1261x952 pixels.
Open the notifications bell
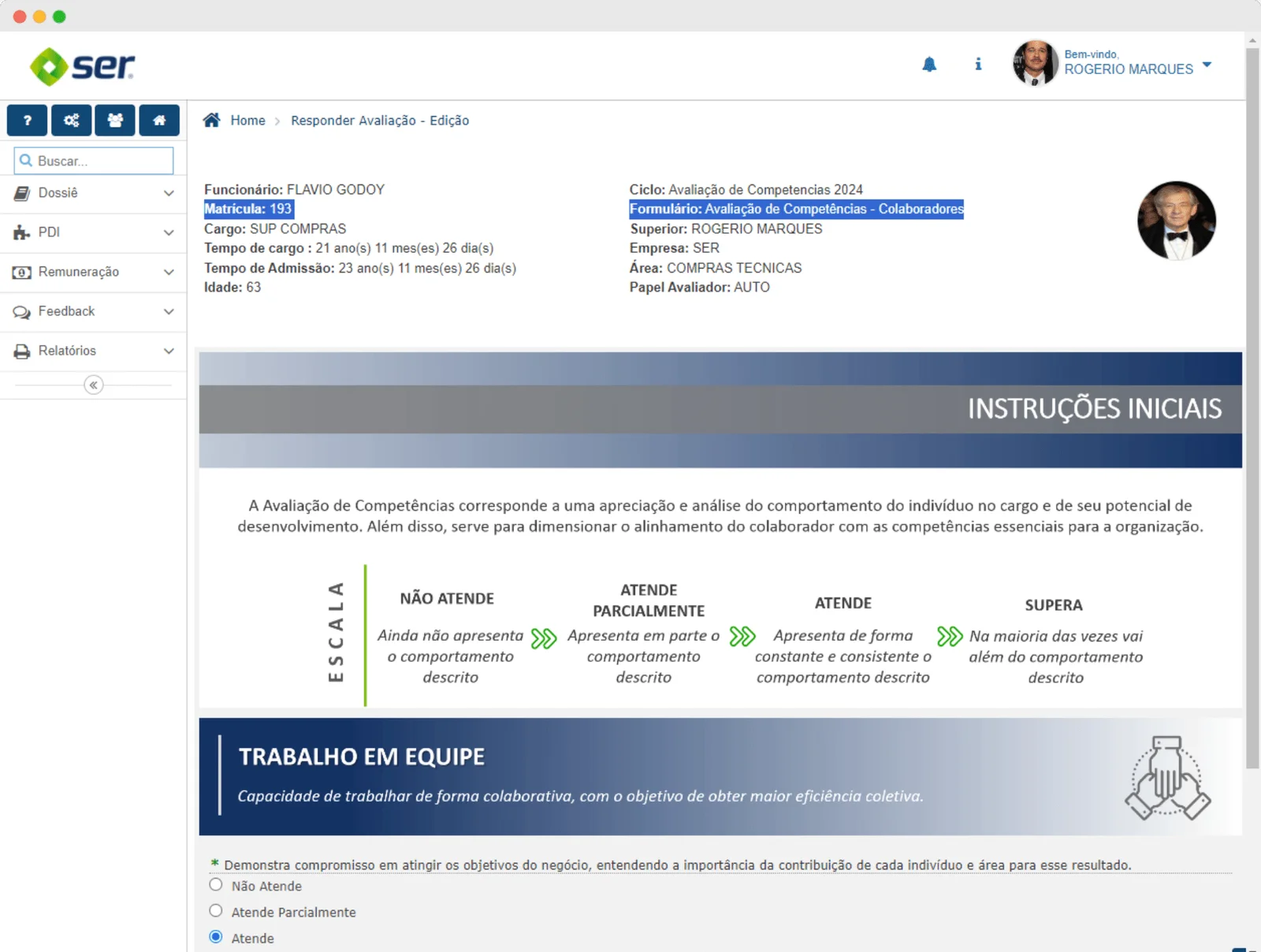tap(929, 65)
